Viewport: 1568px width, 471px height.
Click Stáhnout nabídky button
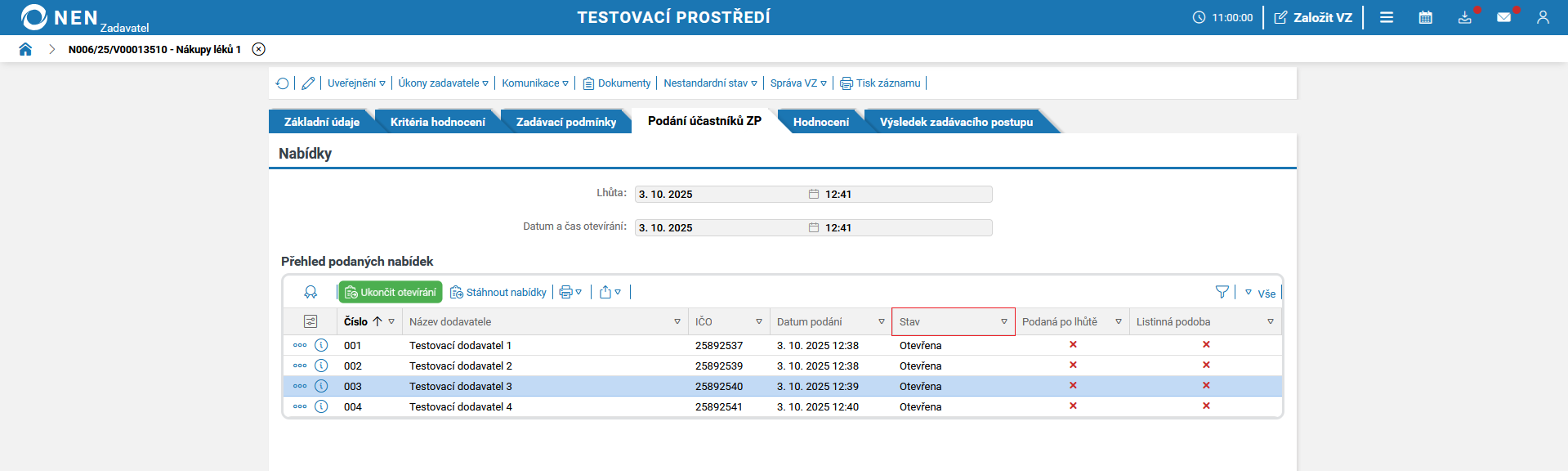[x=498, y=292]
